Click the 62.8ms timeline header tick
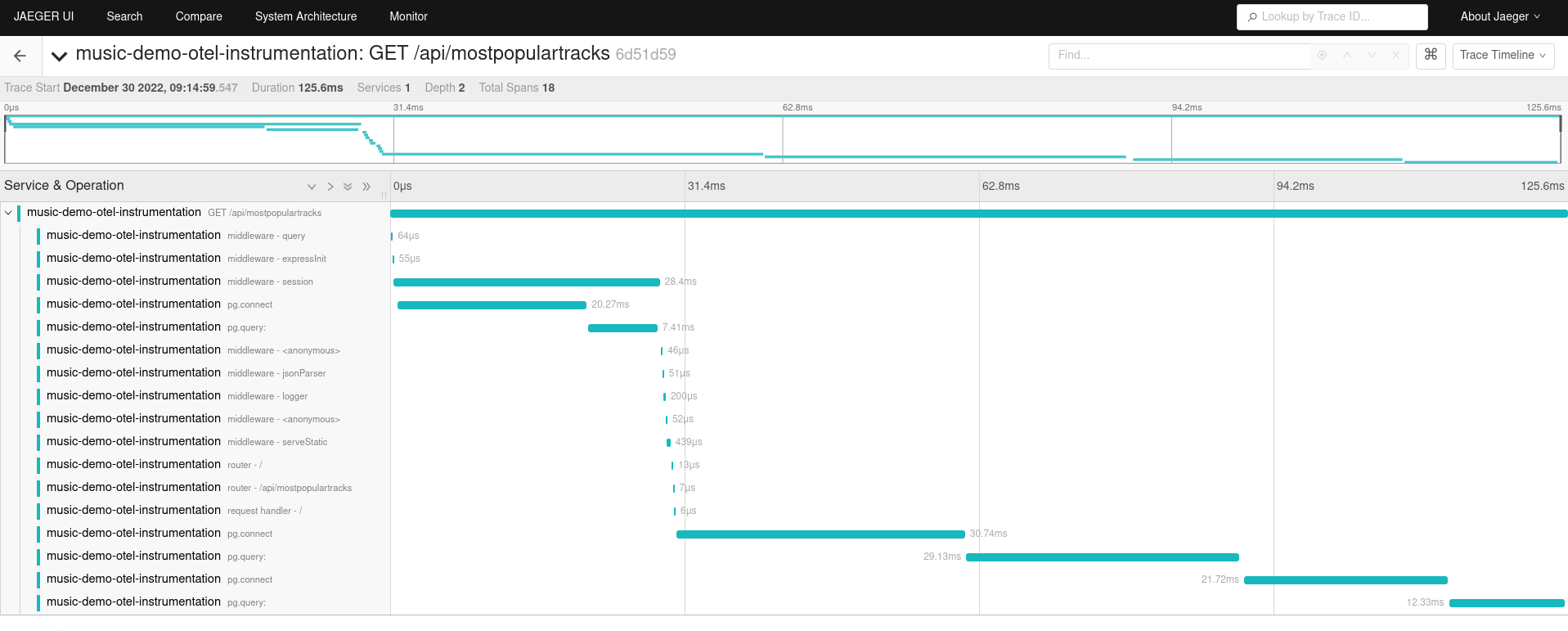 1000,186
